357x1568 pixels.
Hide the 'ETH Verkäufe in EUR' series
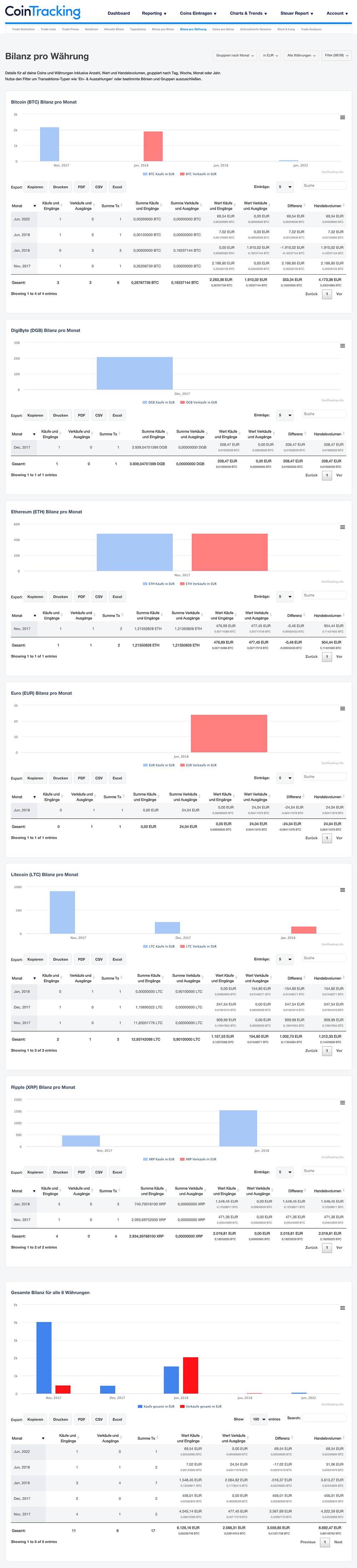[198, 584]
